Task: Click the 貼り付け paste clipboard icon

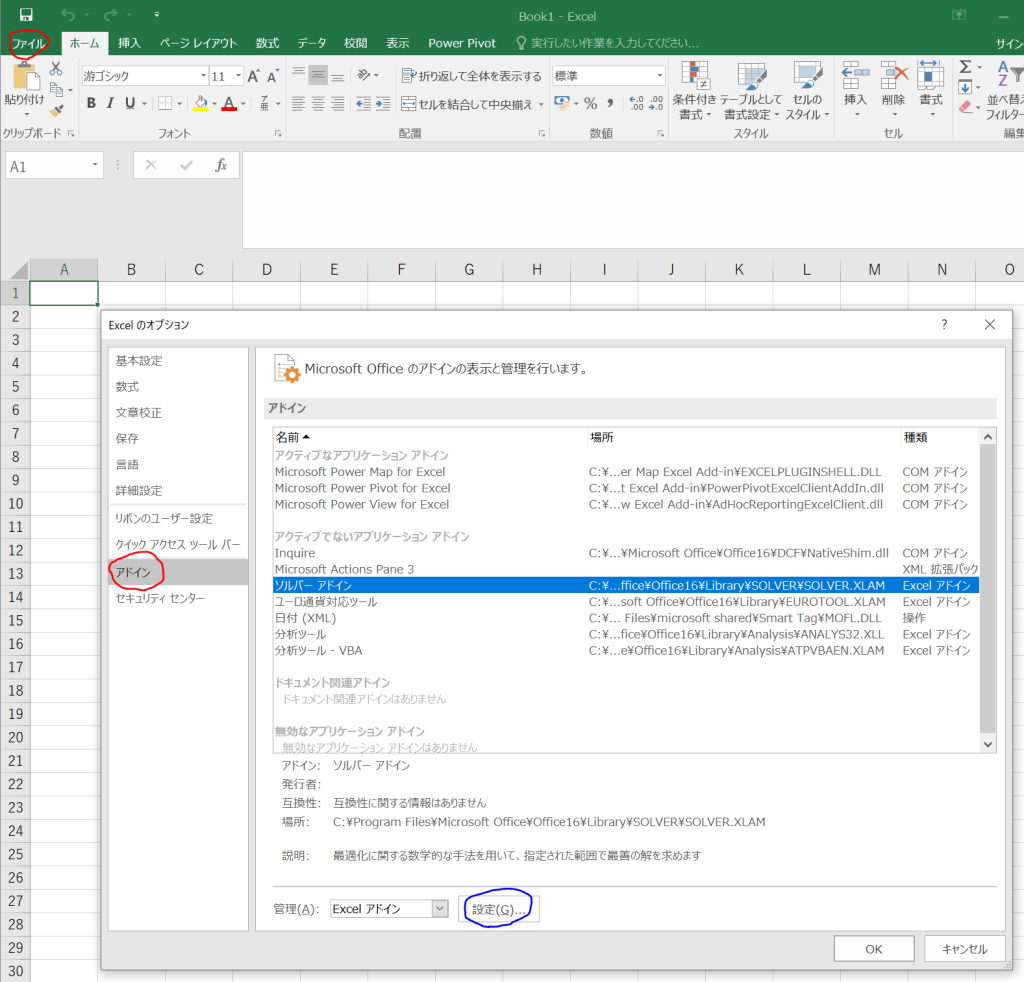Action: click(25, 77)
